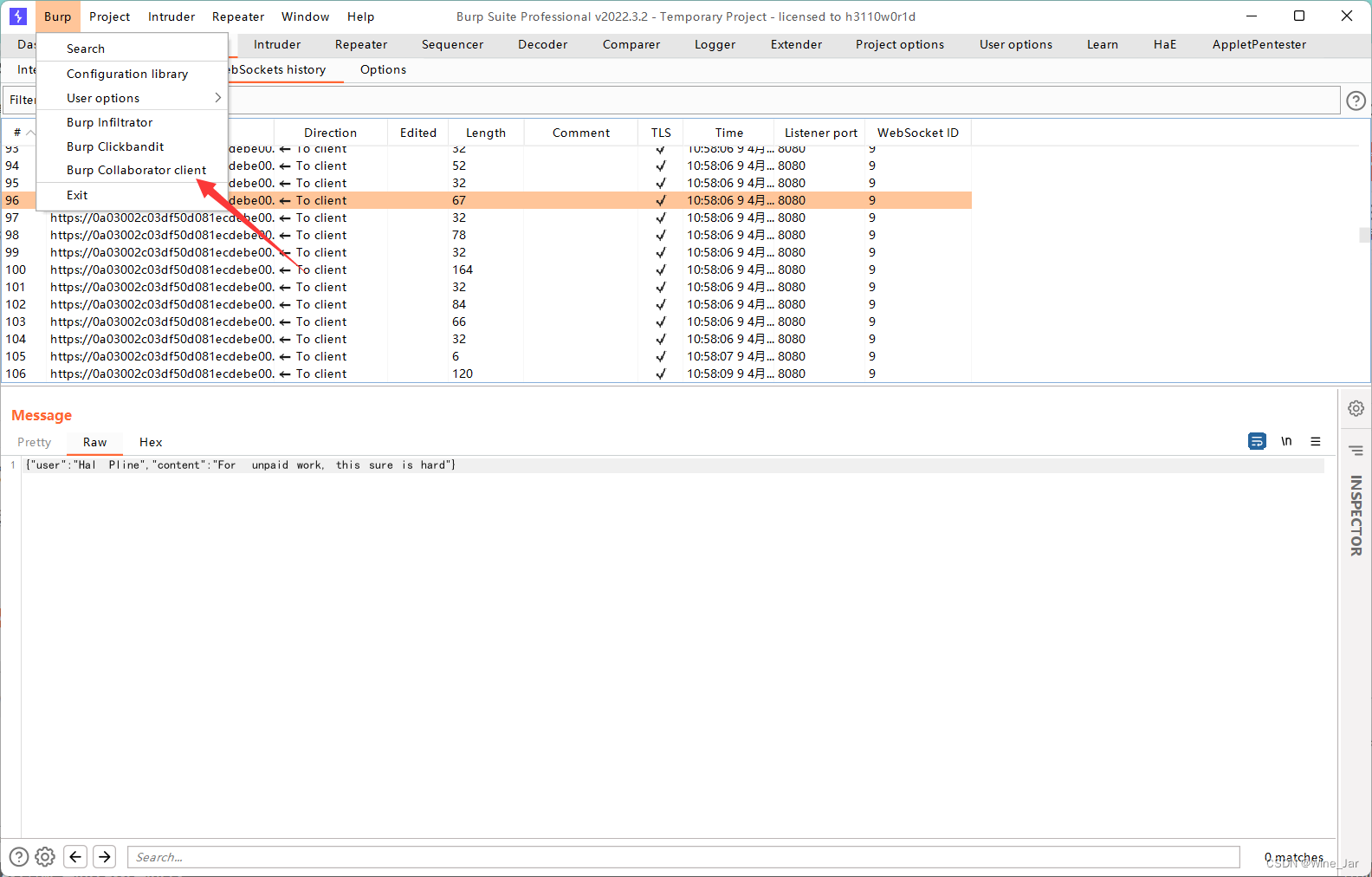1372x877 pixels.
Task: Sort by WebSocket ID column header
Action: (x=917, y=133)
